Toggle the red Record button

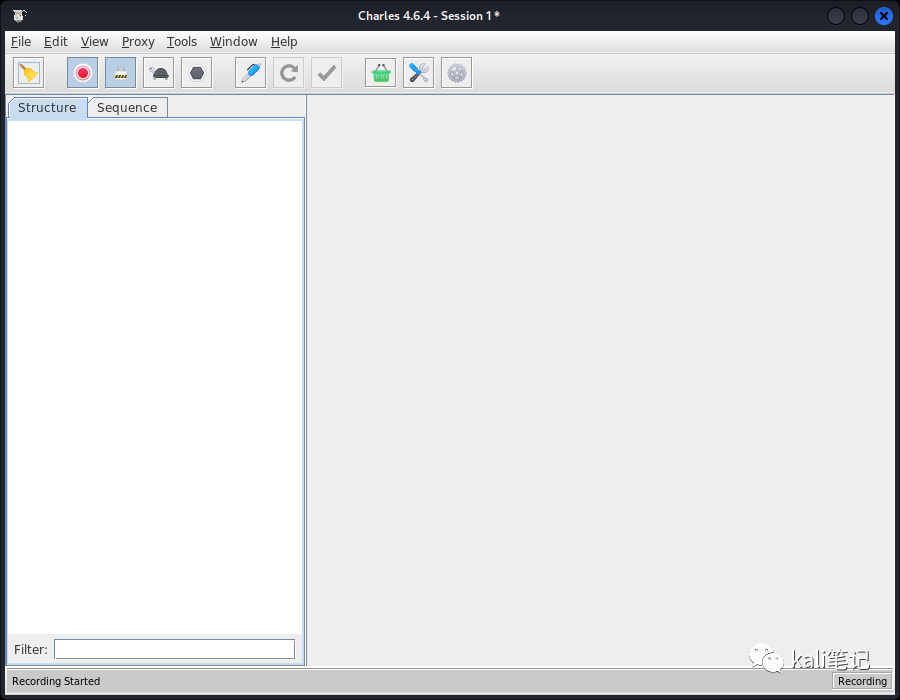click(83, 73)
